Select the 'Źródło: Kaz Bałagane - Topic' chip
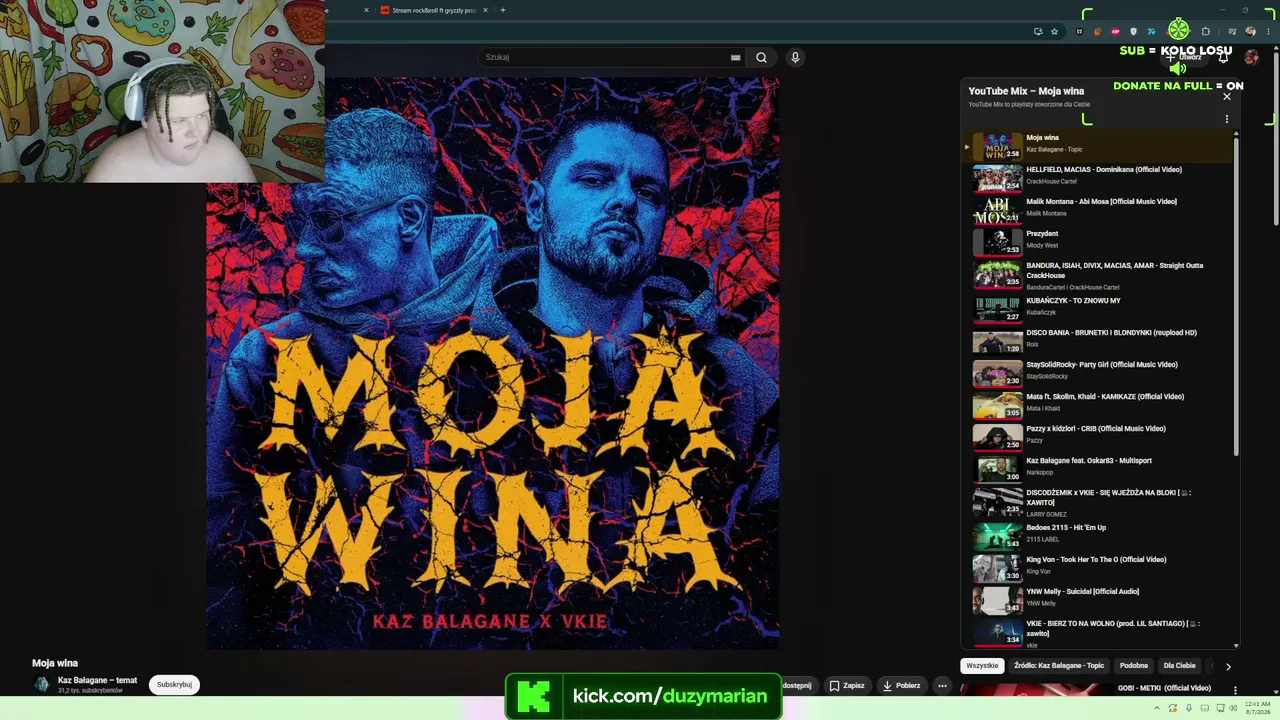This screenshot has height=720, width=1280. click(x=1059, y=665)
